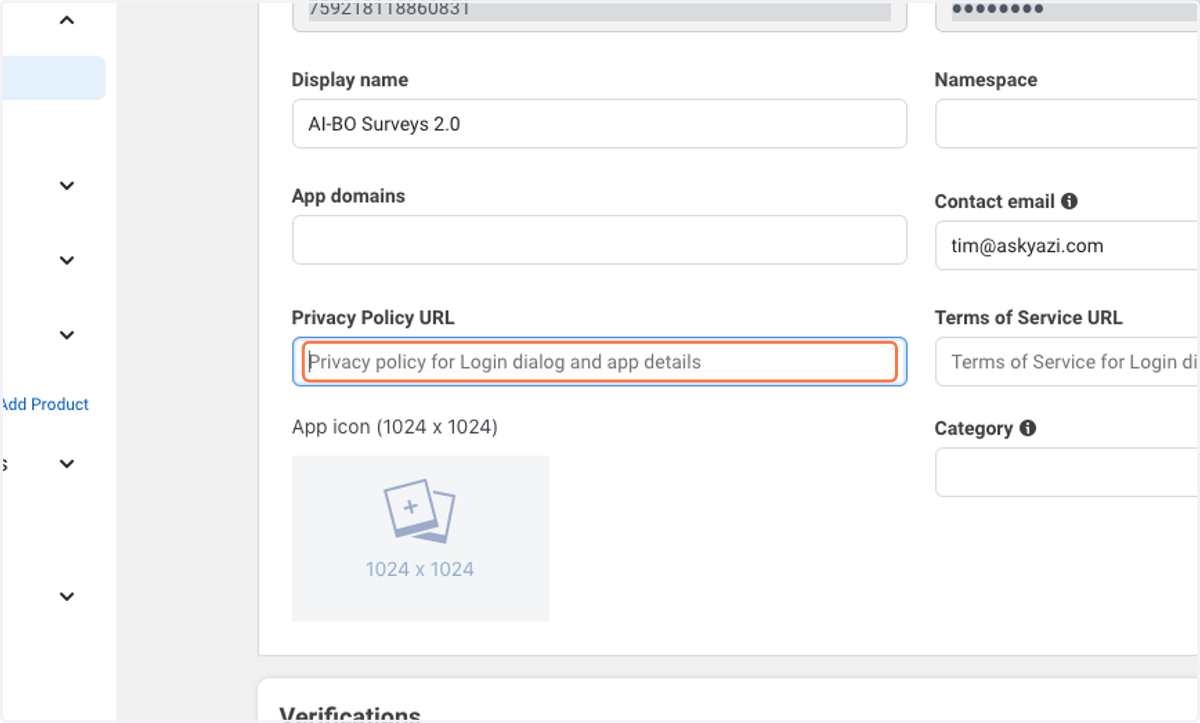Click the "Terms of Service URL" label
This screenshot has width=1200, height=723.
point(1029,318)
